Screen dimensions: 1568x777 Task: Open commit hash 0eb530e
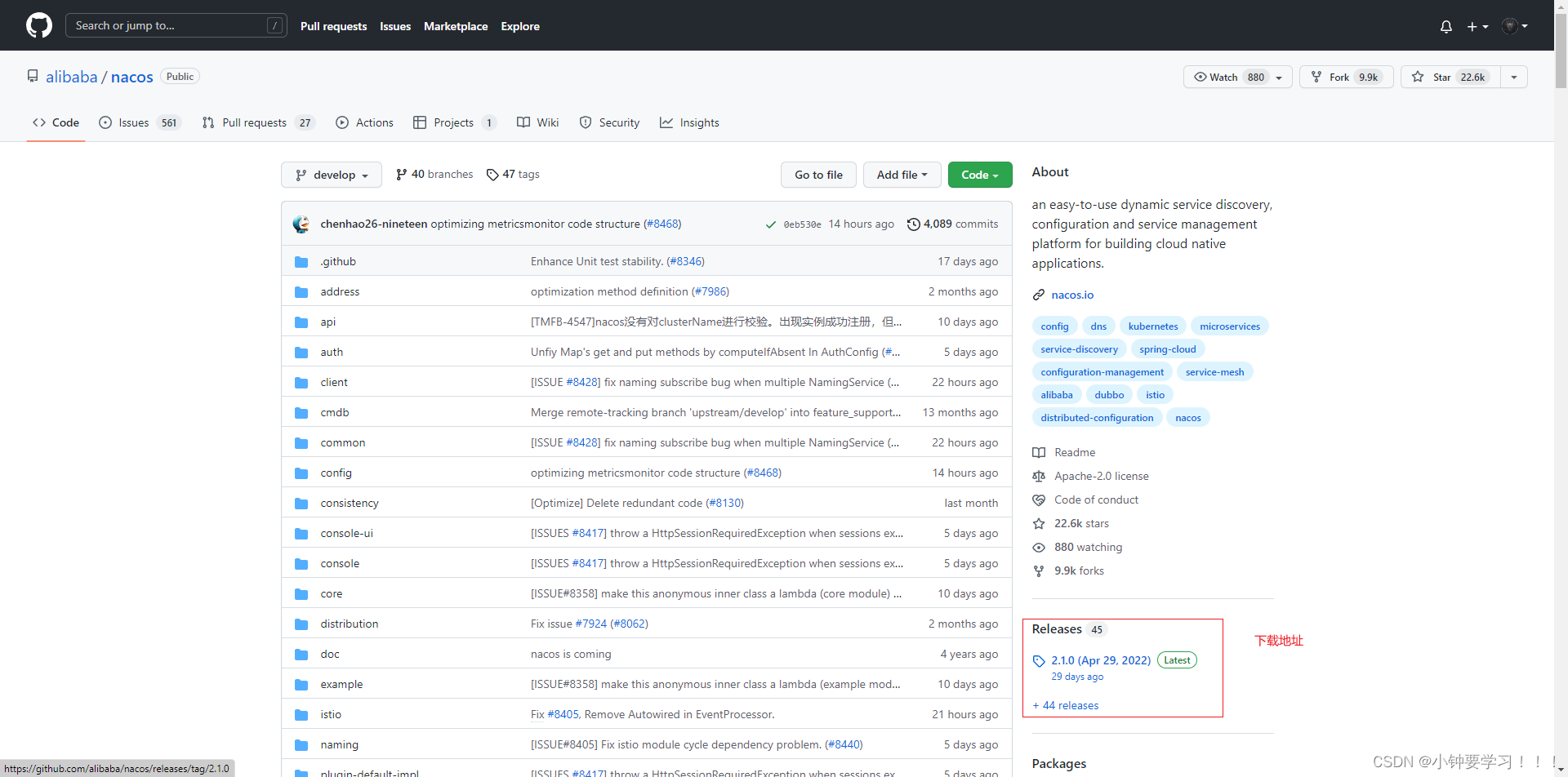click(802, 224)
